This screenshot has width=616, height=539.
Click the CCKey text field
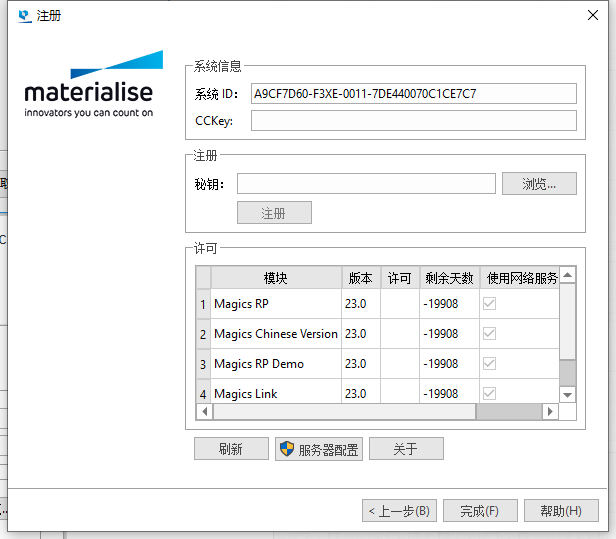pos(413,121)
